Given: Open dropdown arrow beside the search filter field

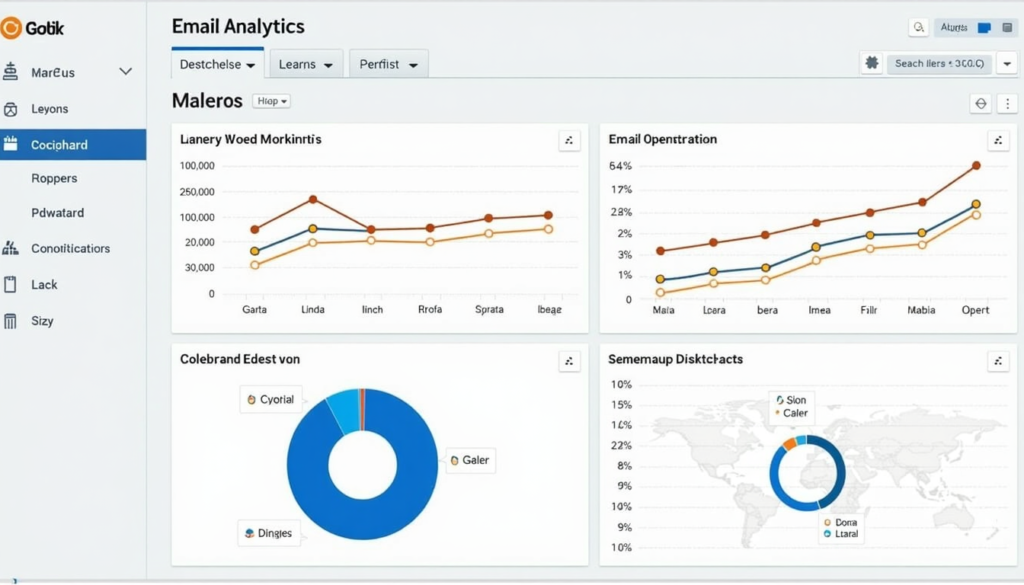Looking at the screenshot, I should [1007, 63].
